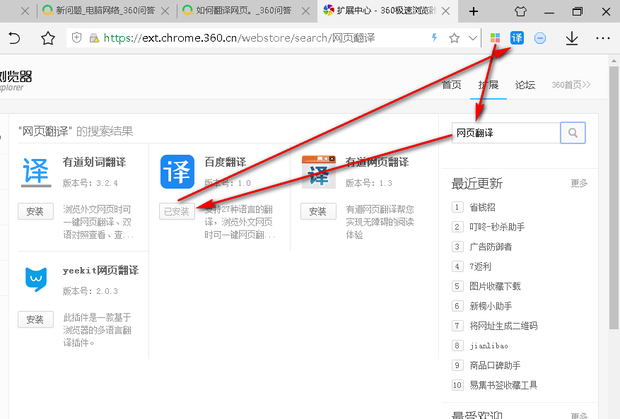Viewport: 620px width, 419px height.
Task: Click the 已安装 button for 百度翻译
Action: click(177, 211)
